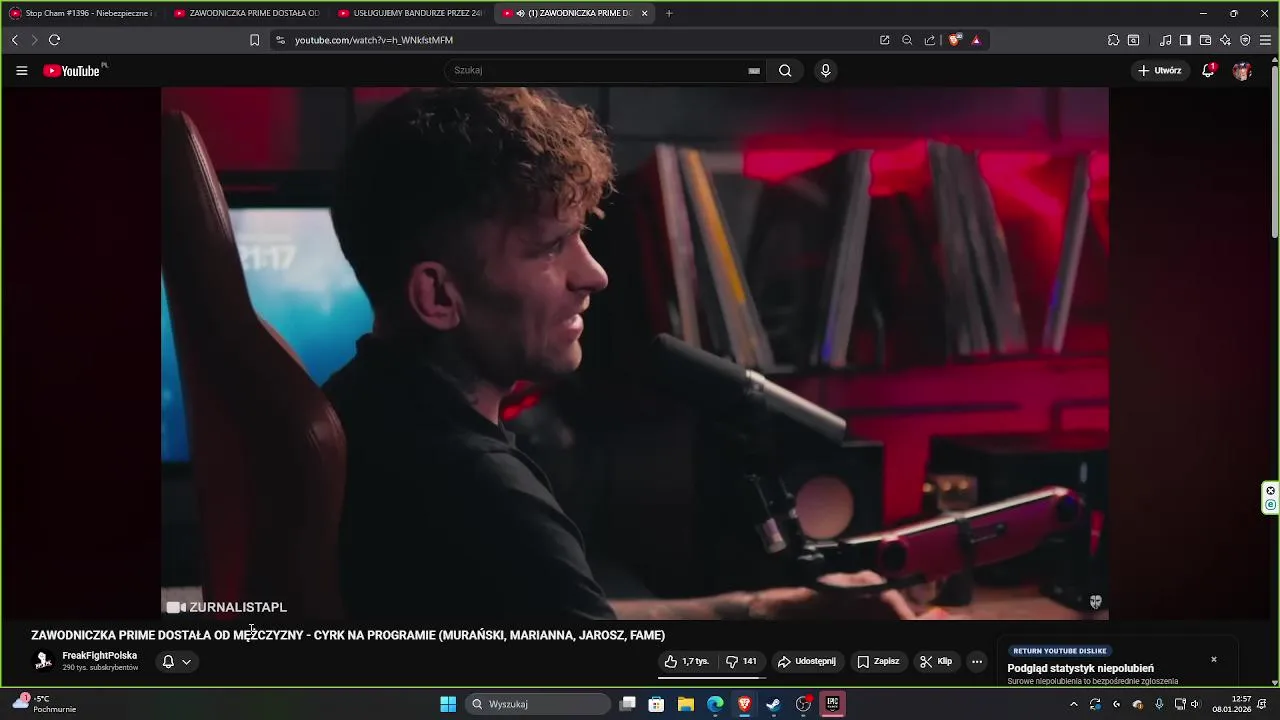
Task: Open the on-screen keyboard icon in search box
Action: 754,71
